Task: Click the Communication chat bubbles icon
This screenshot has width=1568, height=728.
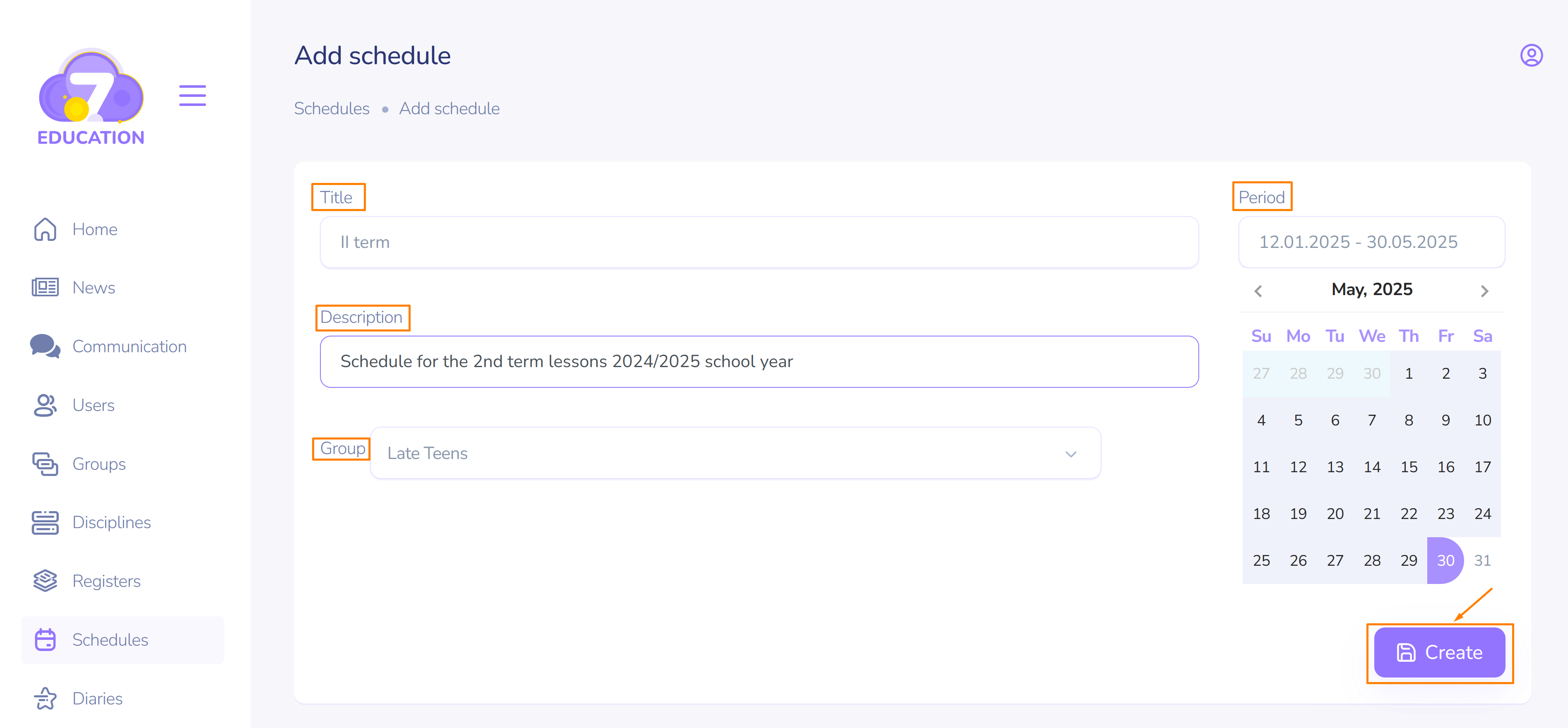Action: pos(45,346)
